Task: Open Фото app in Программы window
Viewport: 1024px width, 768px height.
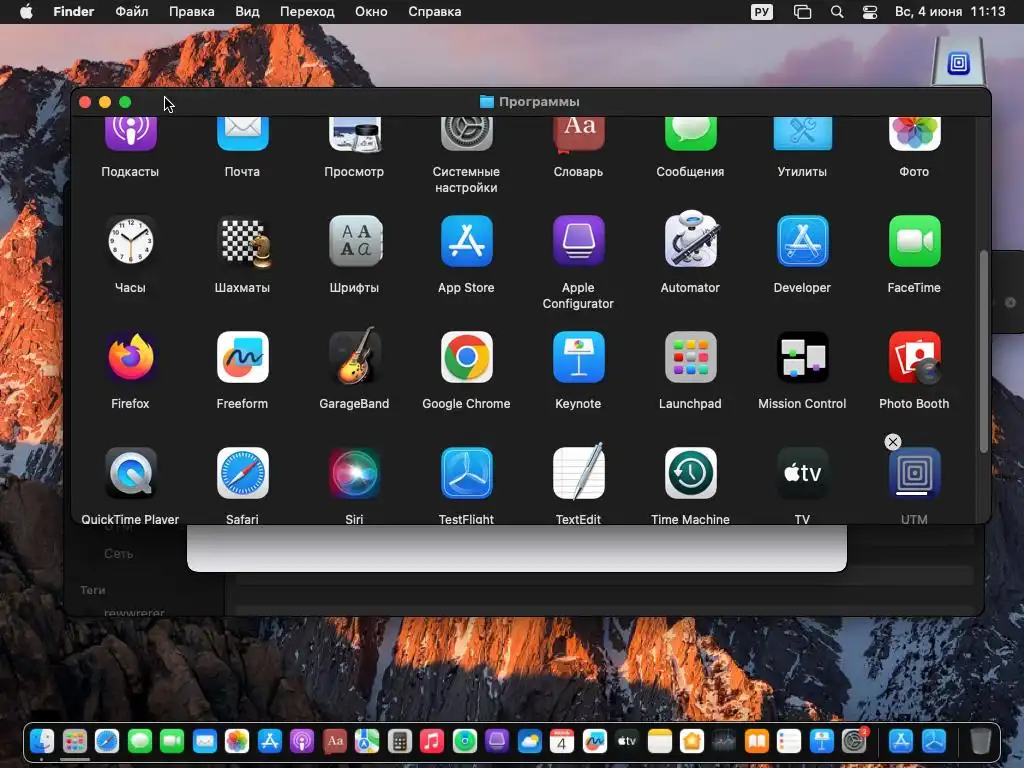Action: [x=914, y=134]
